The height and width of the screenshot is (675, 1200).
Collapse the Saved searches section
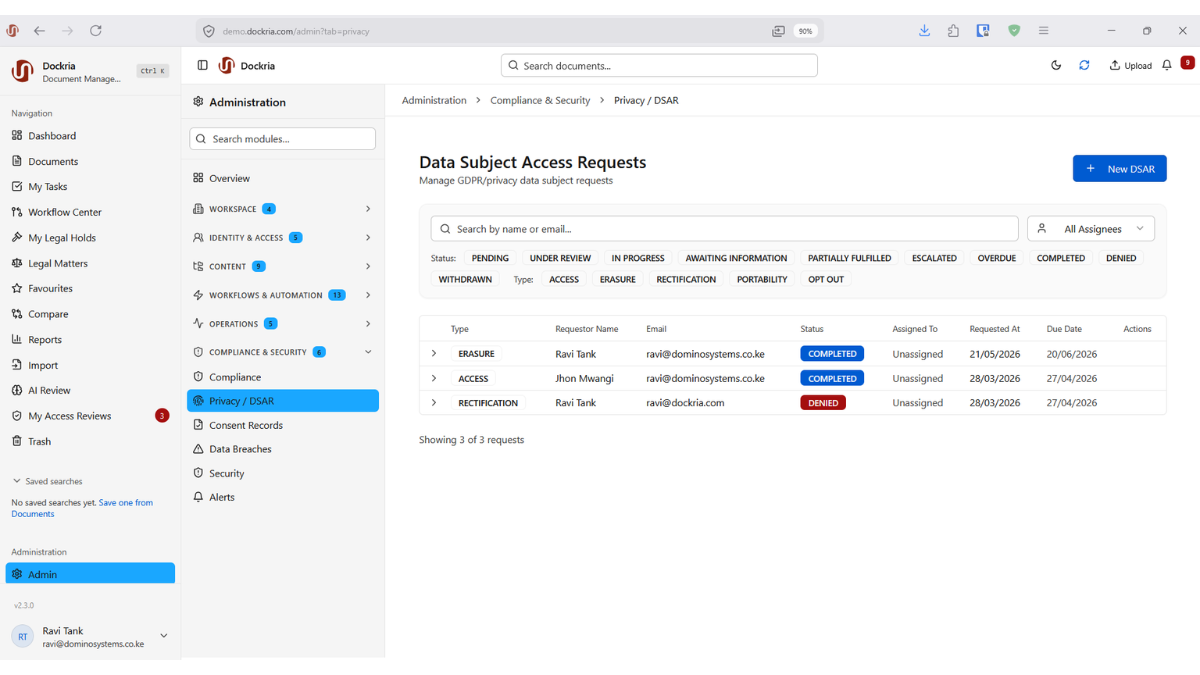pyautogui.click(x=47, y=481)
